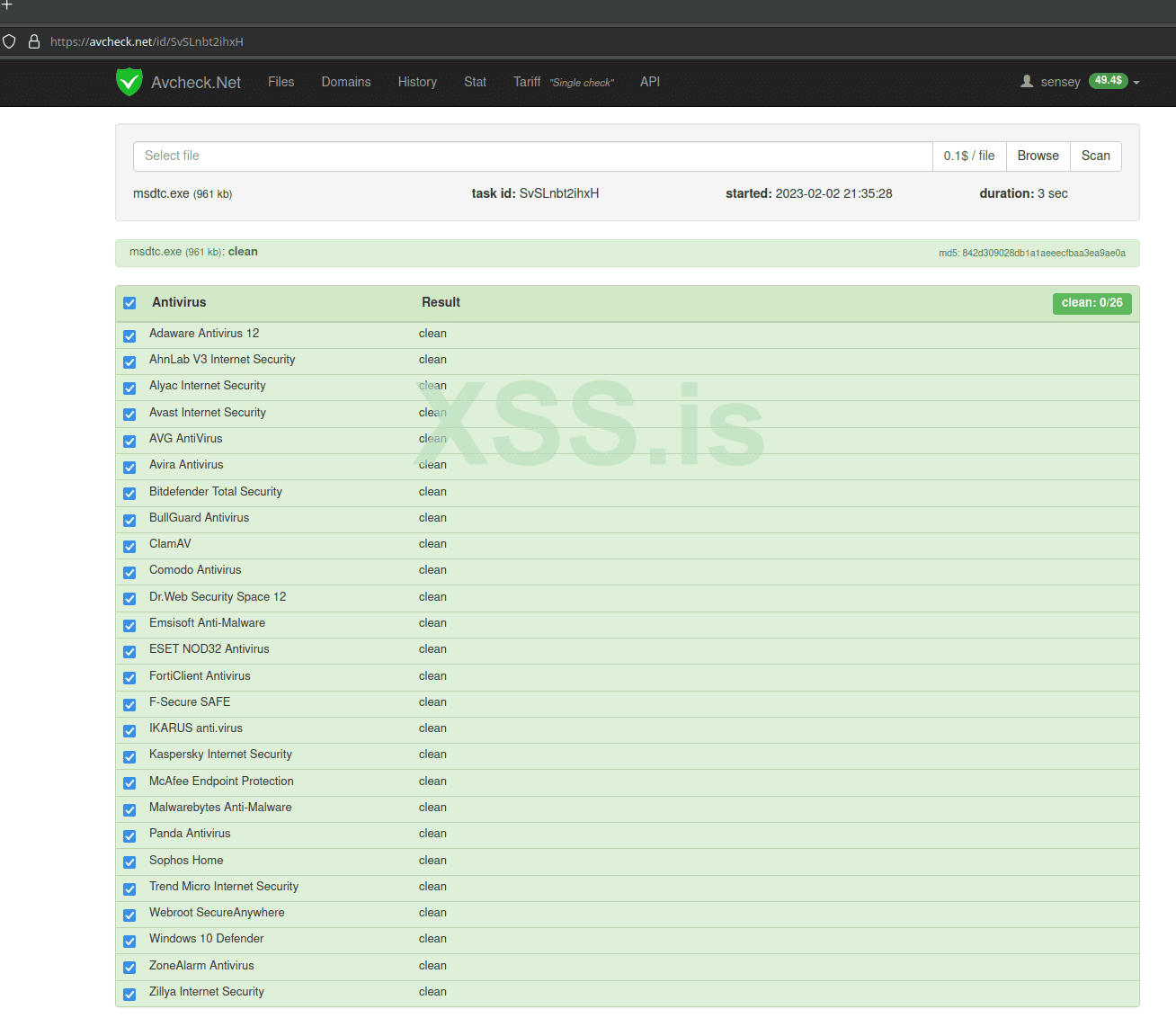The height and width of the screenshot is (1036, 1176).
Task: Toggle the select-all Antivirus header checkbox
Action: [x=129, y=303]
